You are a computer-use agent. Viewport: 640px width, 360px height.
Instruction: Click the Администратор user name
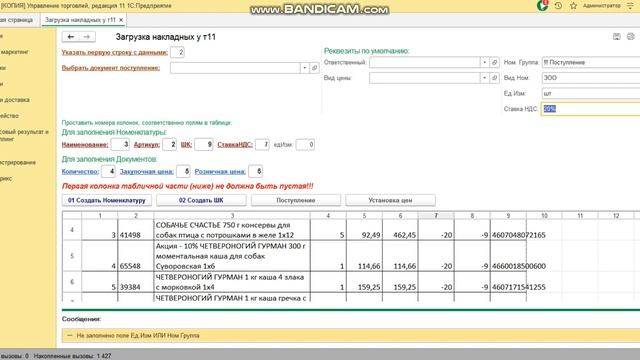[601, 6]
